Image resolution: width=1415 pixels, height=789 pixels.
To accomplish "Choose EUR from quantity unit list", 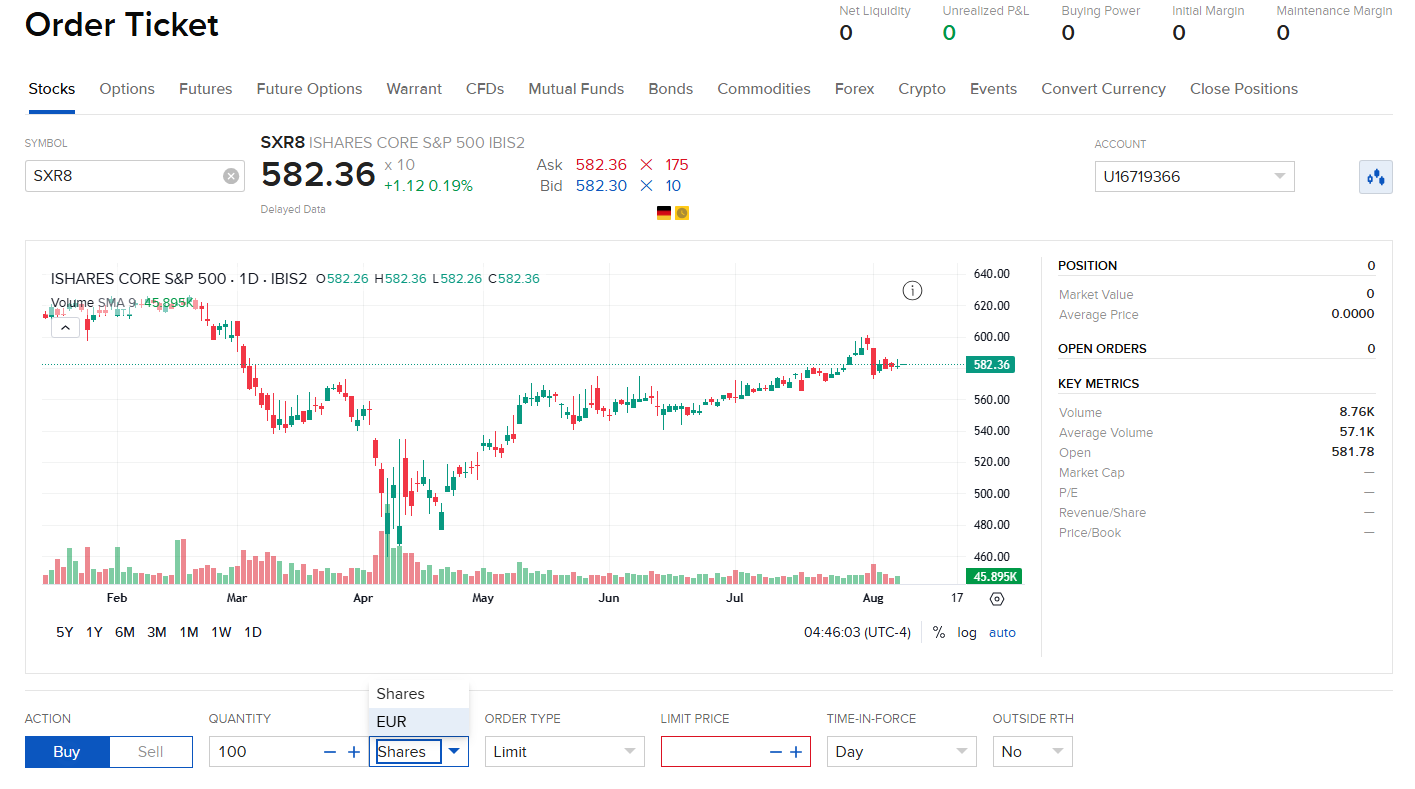I will (x=419, y=722).
